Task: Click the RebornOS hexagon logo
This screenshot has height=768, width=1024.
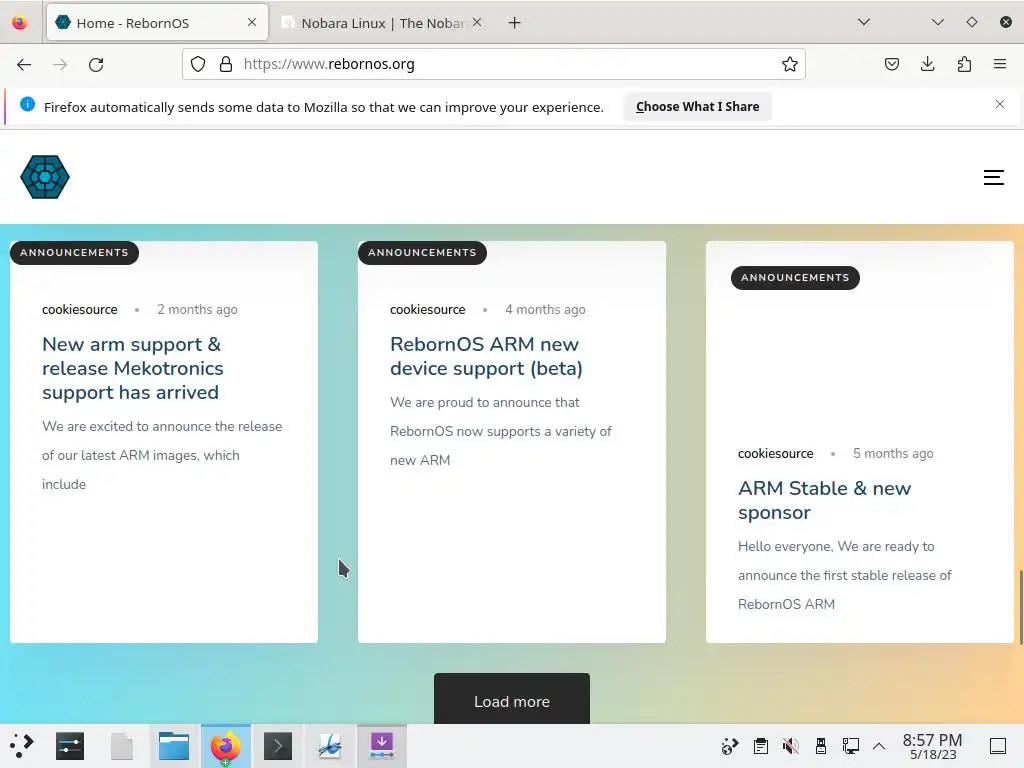Action: click(45, 177)
